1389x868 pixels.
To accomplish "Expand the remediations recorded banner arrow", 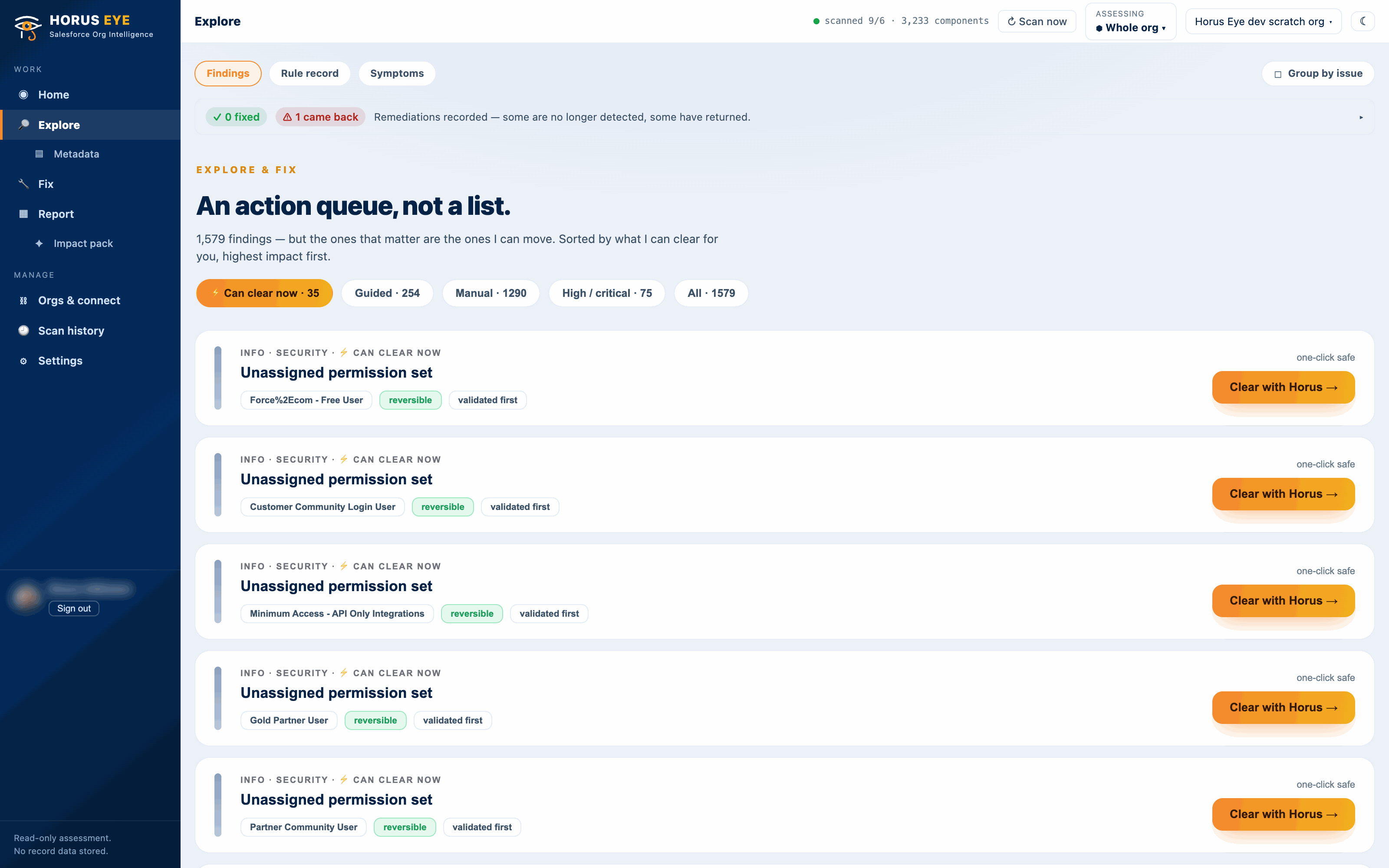I will coord(1361,117).
